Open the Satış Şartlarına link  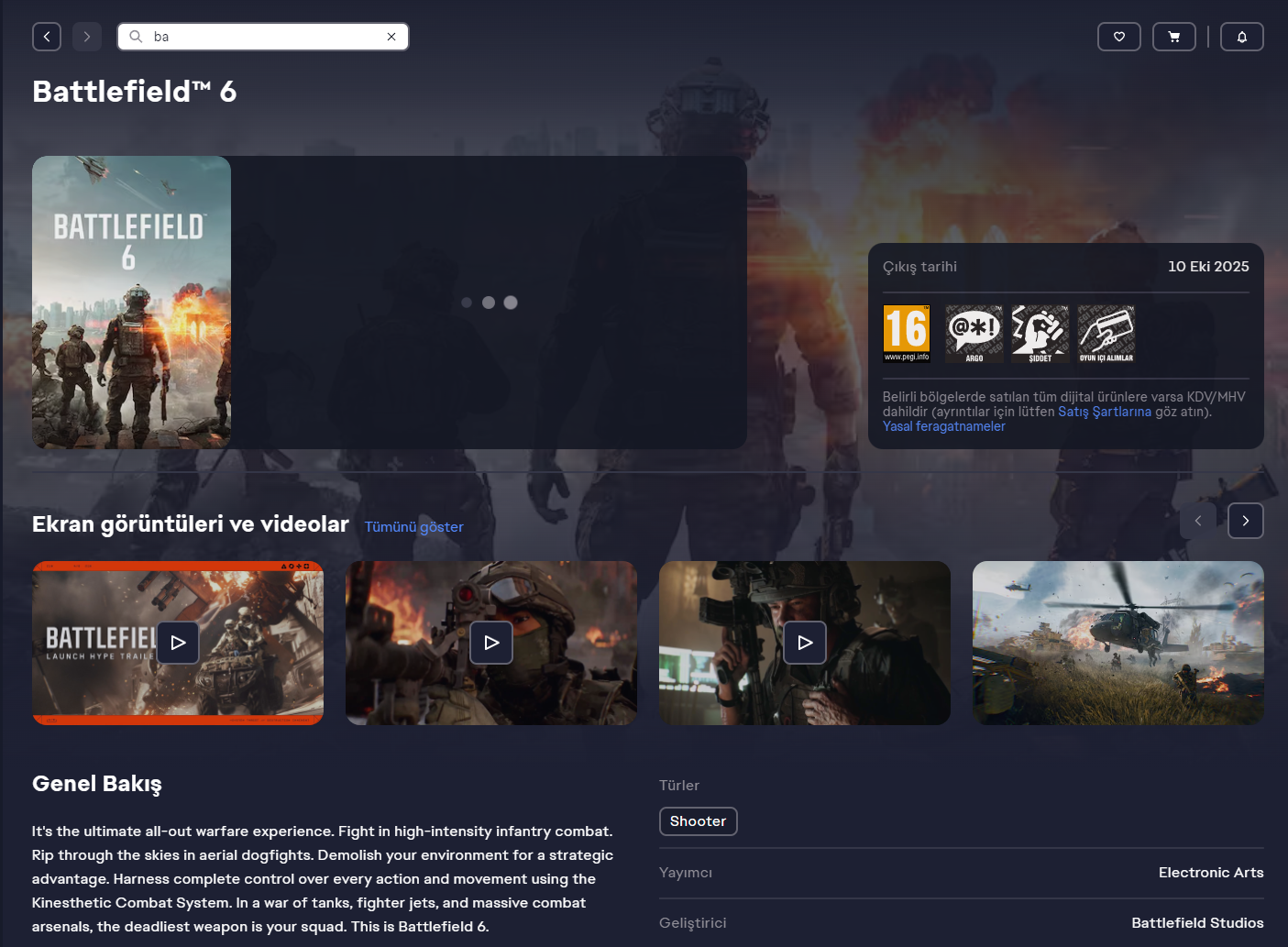(x=1105, y=412)
